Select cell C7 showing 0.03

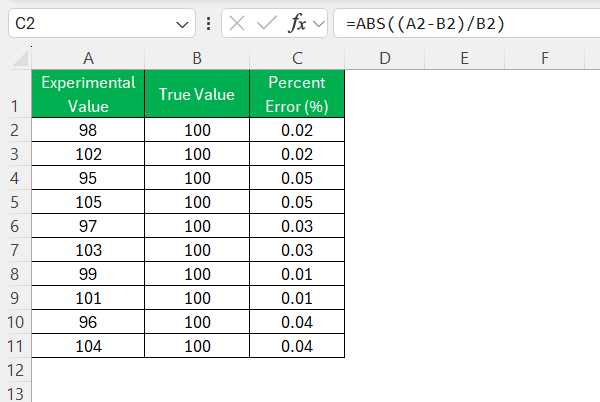(297, 250)
